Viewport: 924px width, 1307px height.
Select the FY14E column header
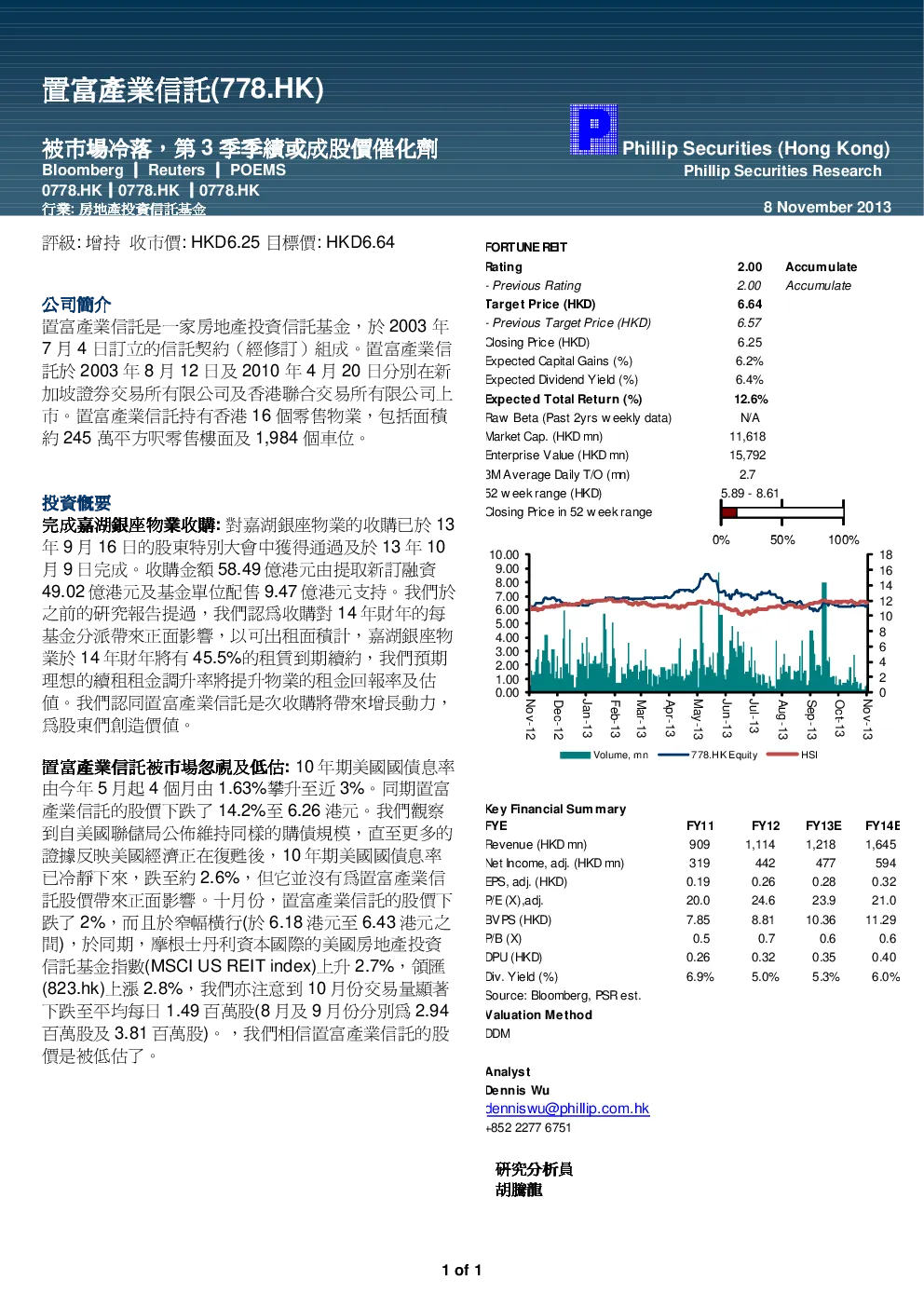882,825
